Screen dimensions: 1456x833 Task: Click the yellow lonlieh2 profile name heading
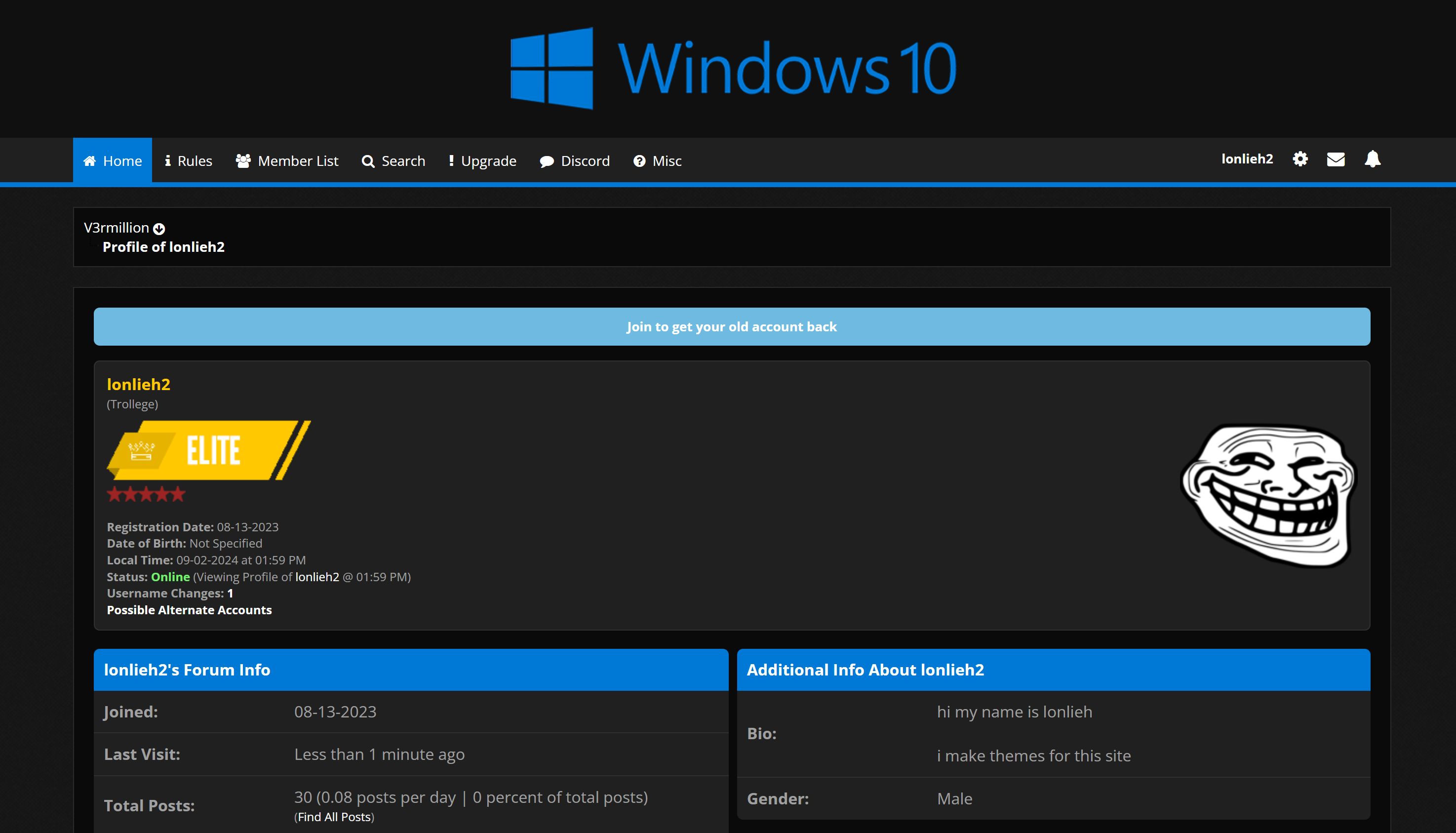(x=138, y=384)
